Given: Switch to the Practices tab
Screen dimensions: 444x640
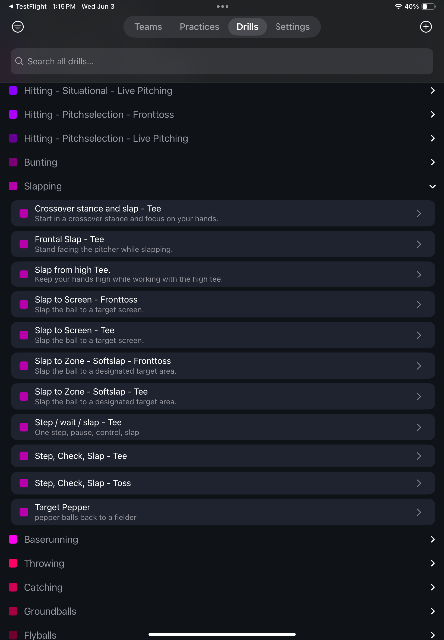Looking at the screenshot, I should tap(199, 27).
